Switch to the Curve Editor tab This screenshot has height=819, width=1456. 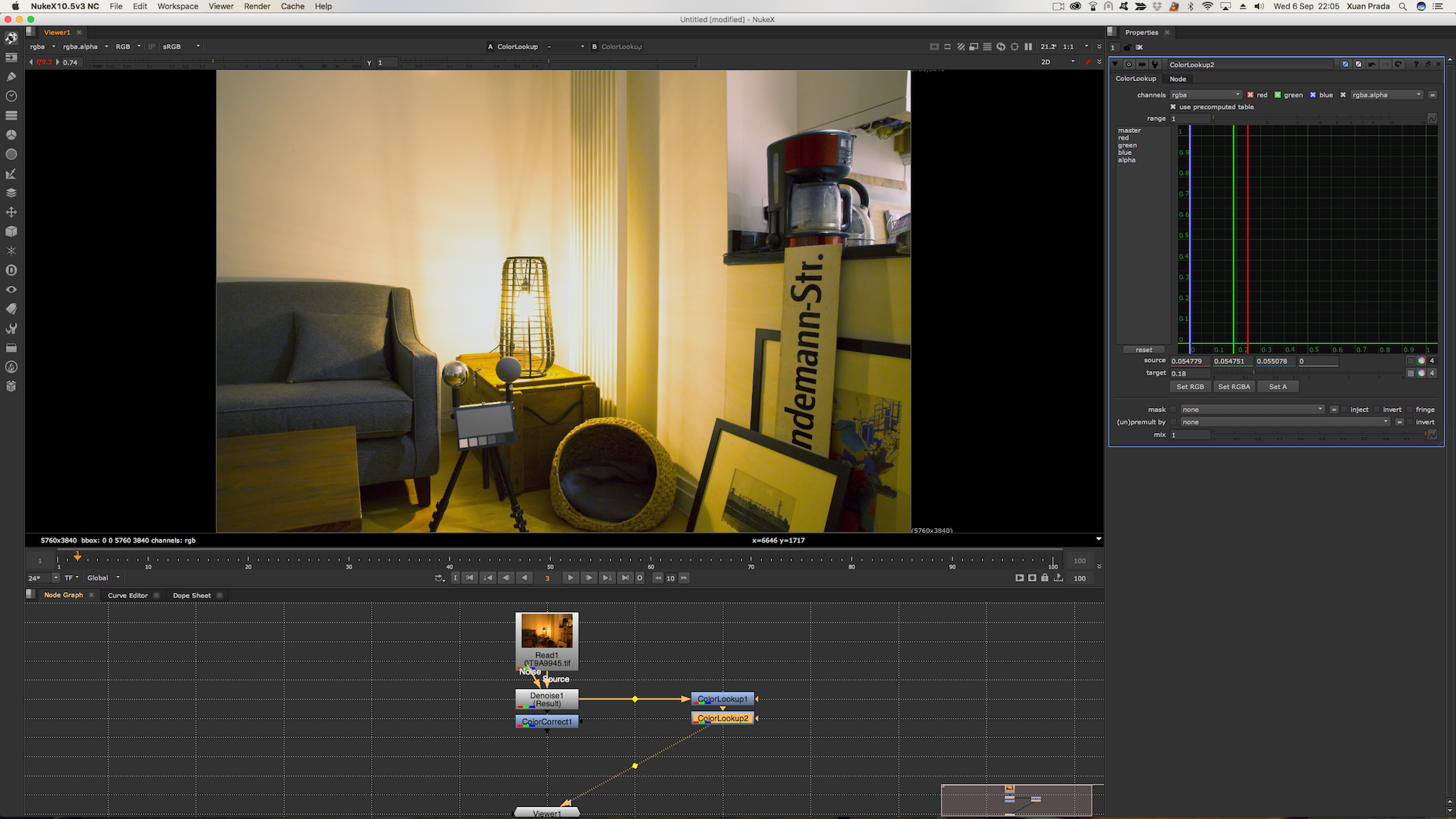tap(128, 596)
